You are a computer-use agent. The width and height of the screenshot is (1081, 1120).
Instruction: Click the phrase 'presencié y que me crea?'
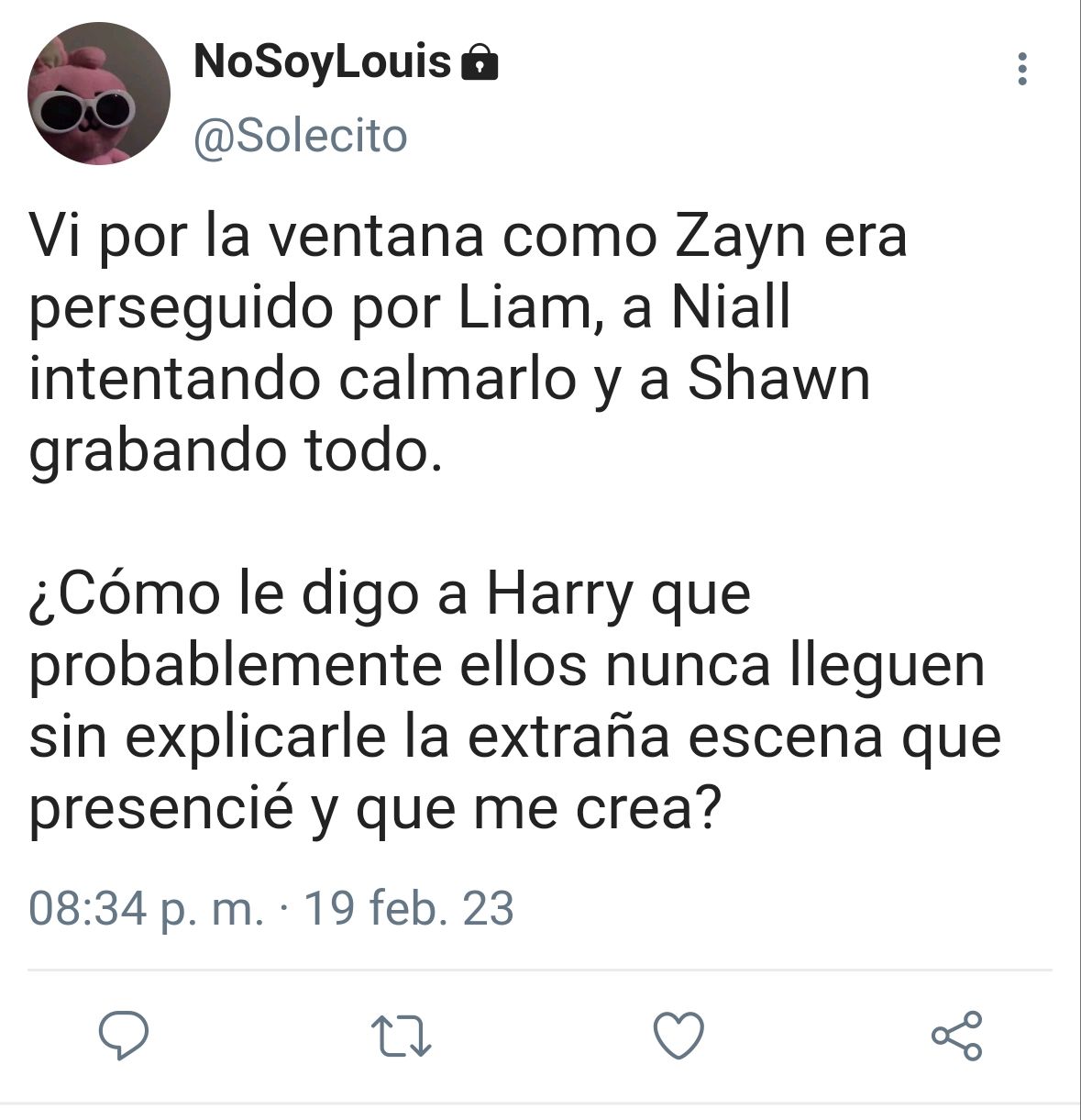pyautogui.click(x=377, y=811)
